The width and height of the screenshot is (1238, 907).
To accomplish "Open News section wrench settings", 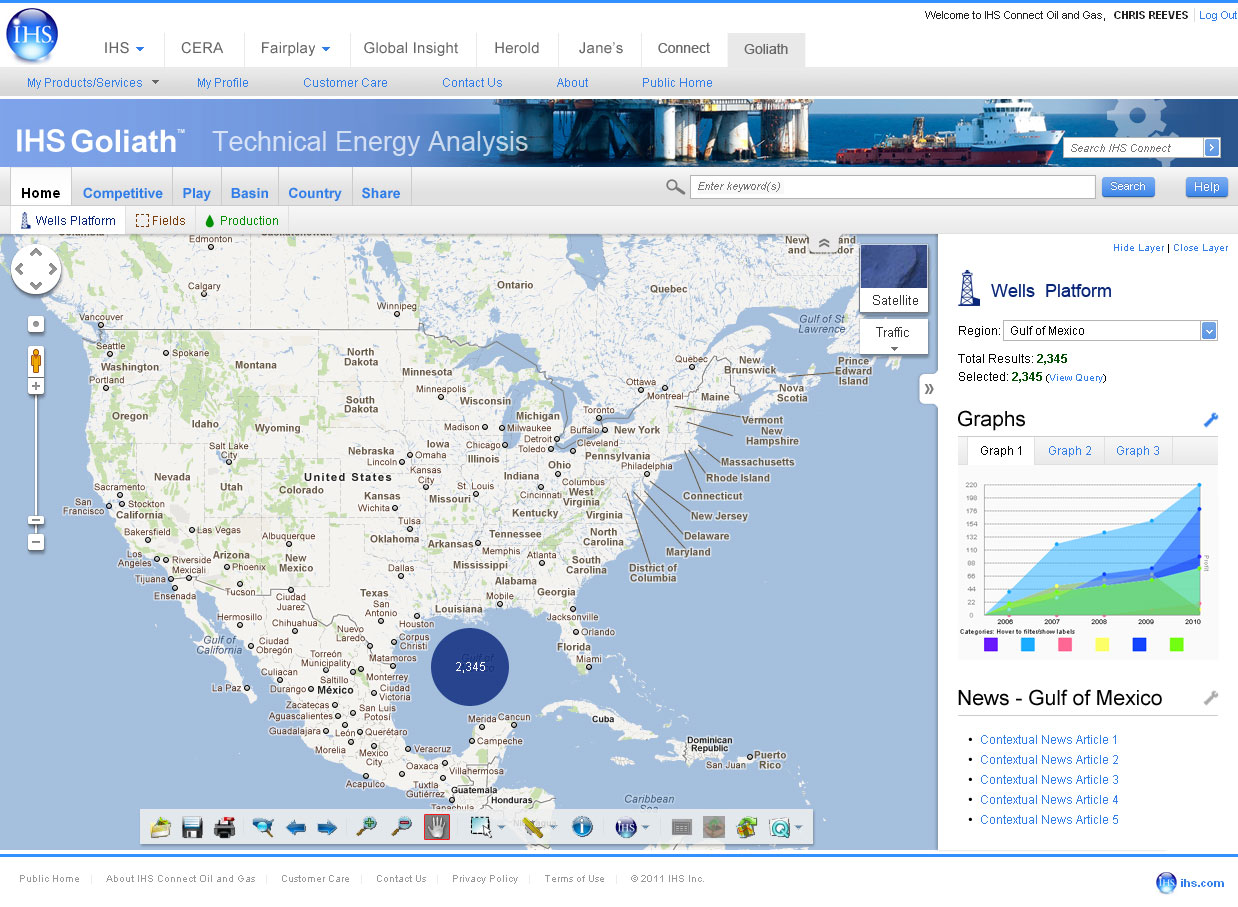I will [1211, 698].
